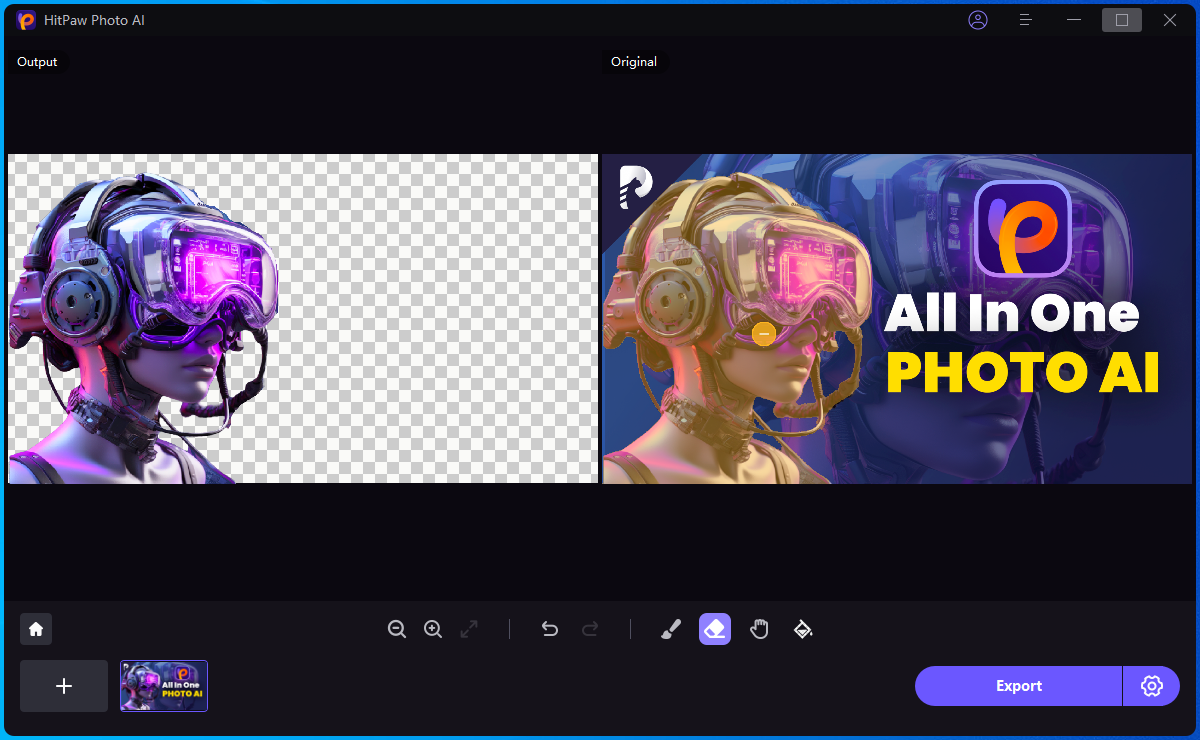The height and width of the screenshot is (740, 1200).
Task: Click the Output label
Action: click(37, 62)
